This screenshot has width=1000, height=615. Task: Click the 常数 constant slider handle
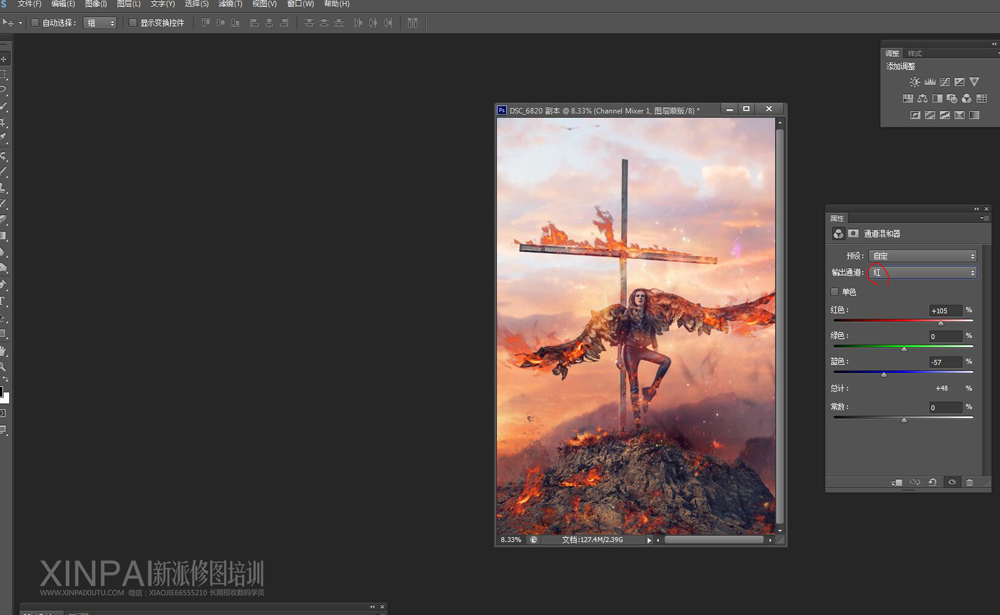pyautogui.click(x=904, y=420)
